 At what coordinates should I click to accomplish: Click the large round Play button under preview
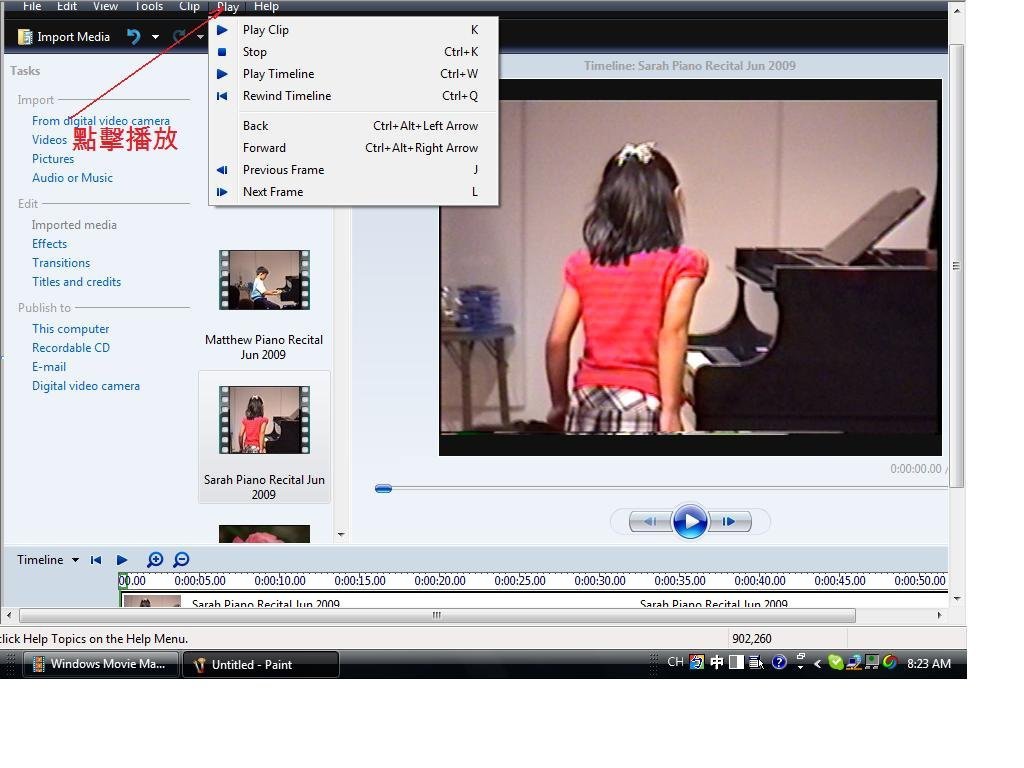coord(690,521)
